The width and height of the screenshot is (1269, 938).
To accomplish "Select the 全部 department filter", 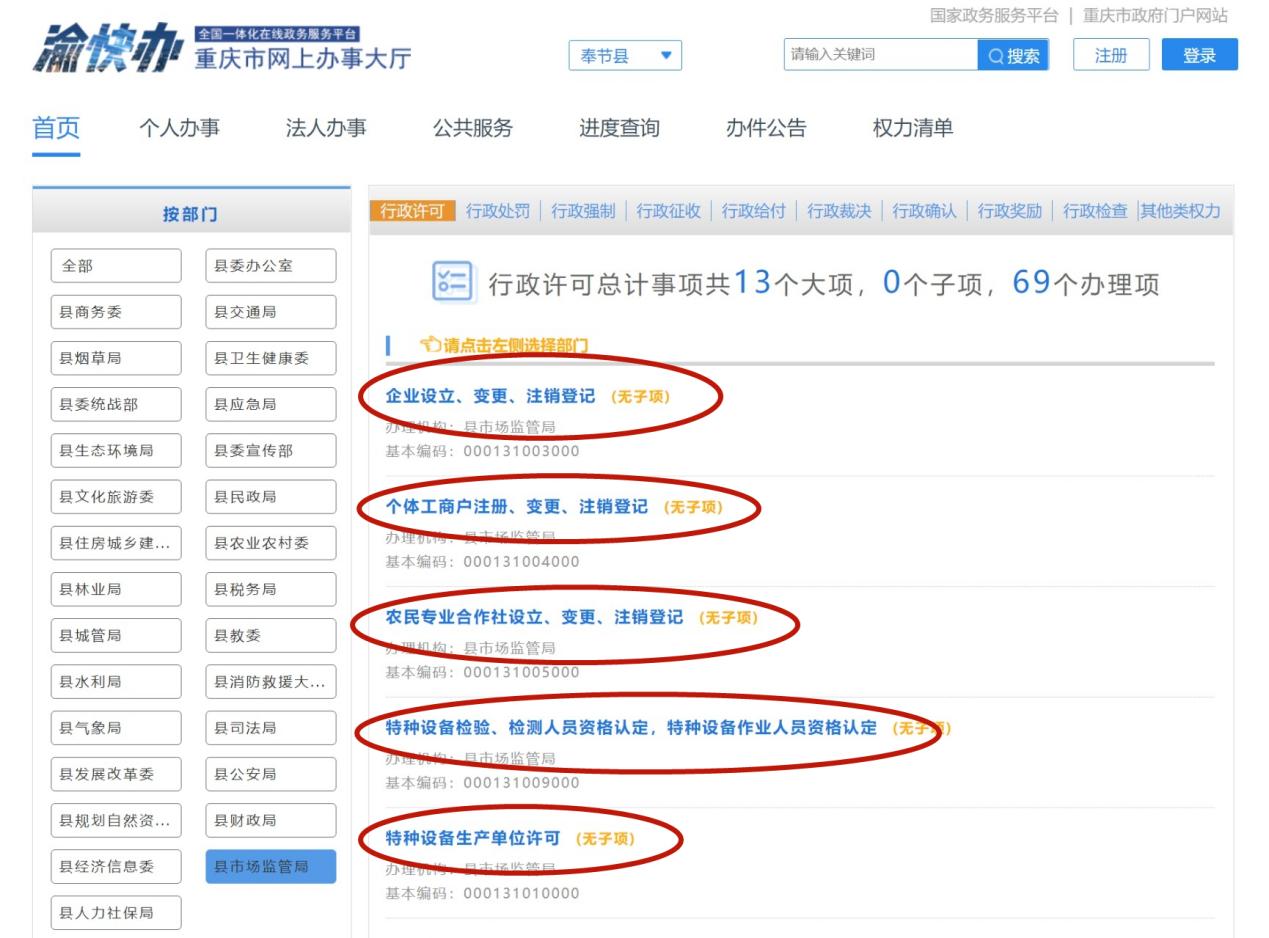I will (x=116, y=266).
